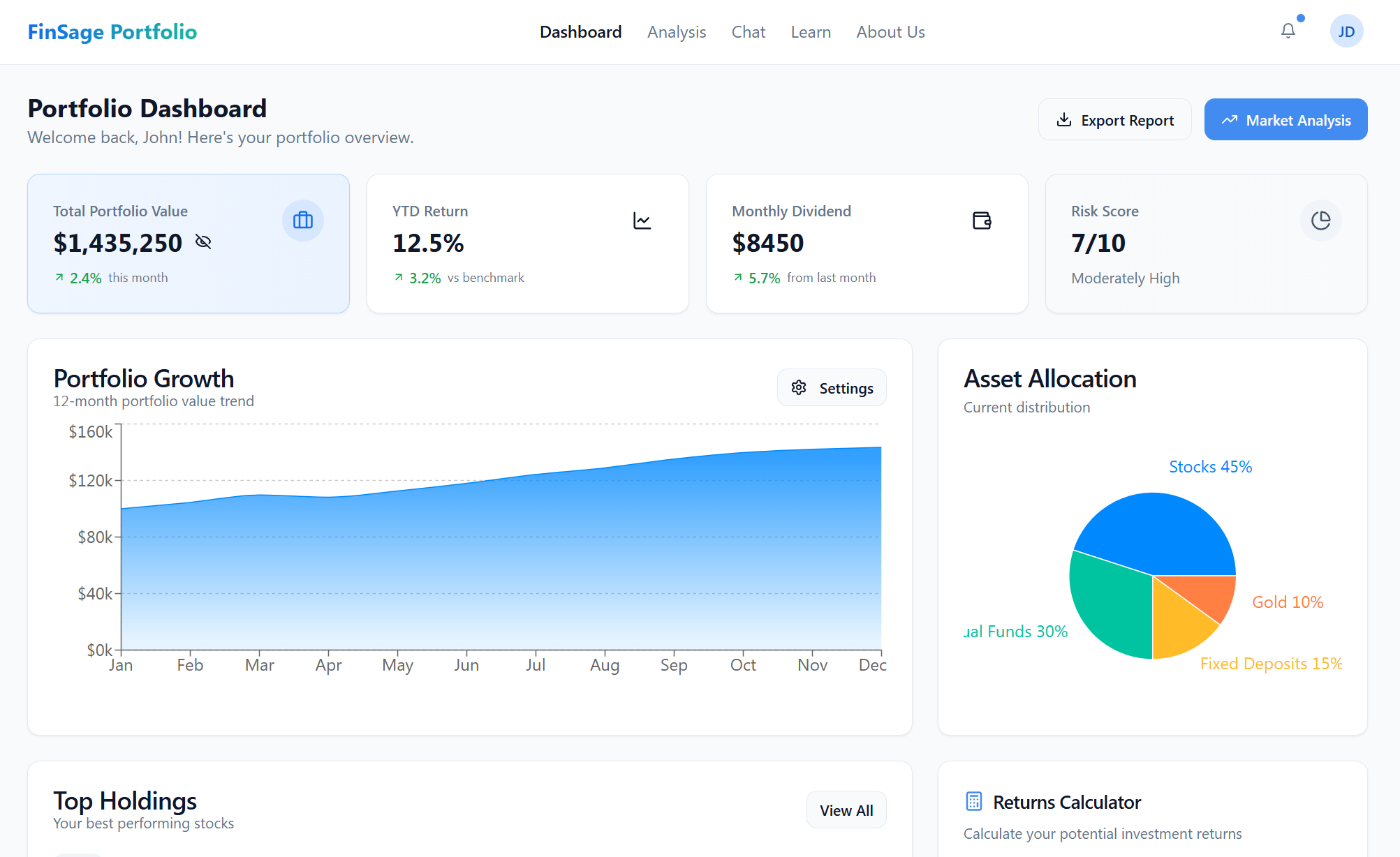Click the calculator icon beside Returns Calculator
The image size is (1400, 857).
click(973, 801)
